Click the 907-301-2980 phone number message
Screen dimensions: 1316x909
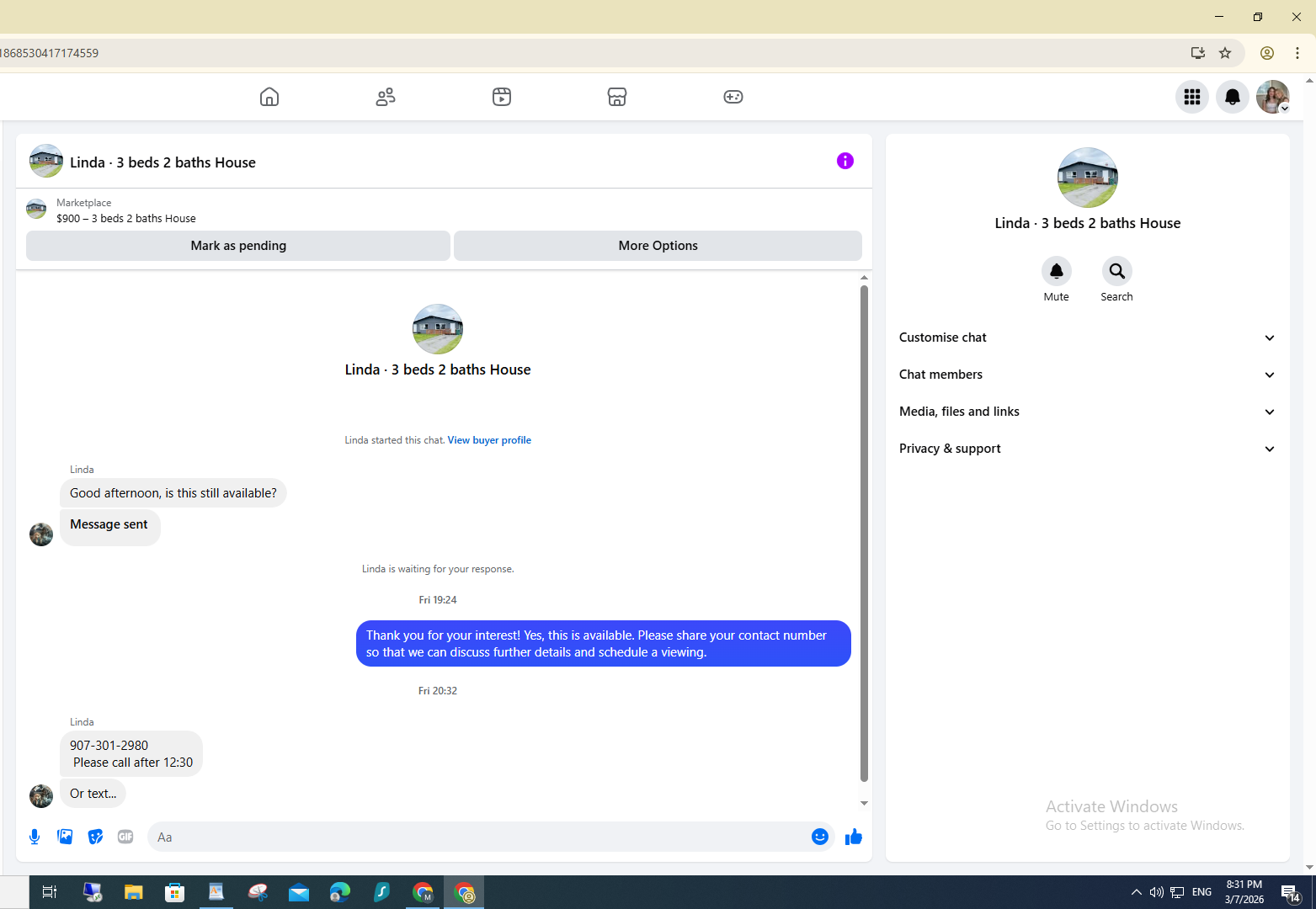[131, 753]
